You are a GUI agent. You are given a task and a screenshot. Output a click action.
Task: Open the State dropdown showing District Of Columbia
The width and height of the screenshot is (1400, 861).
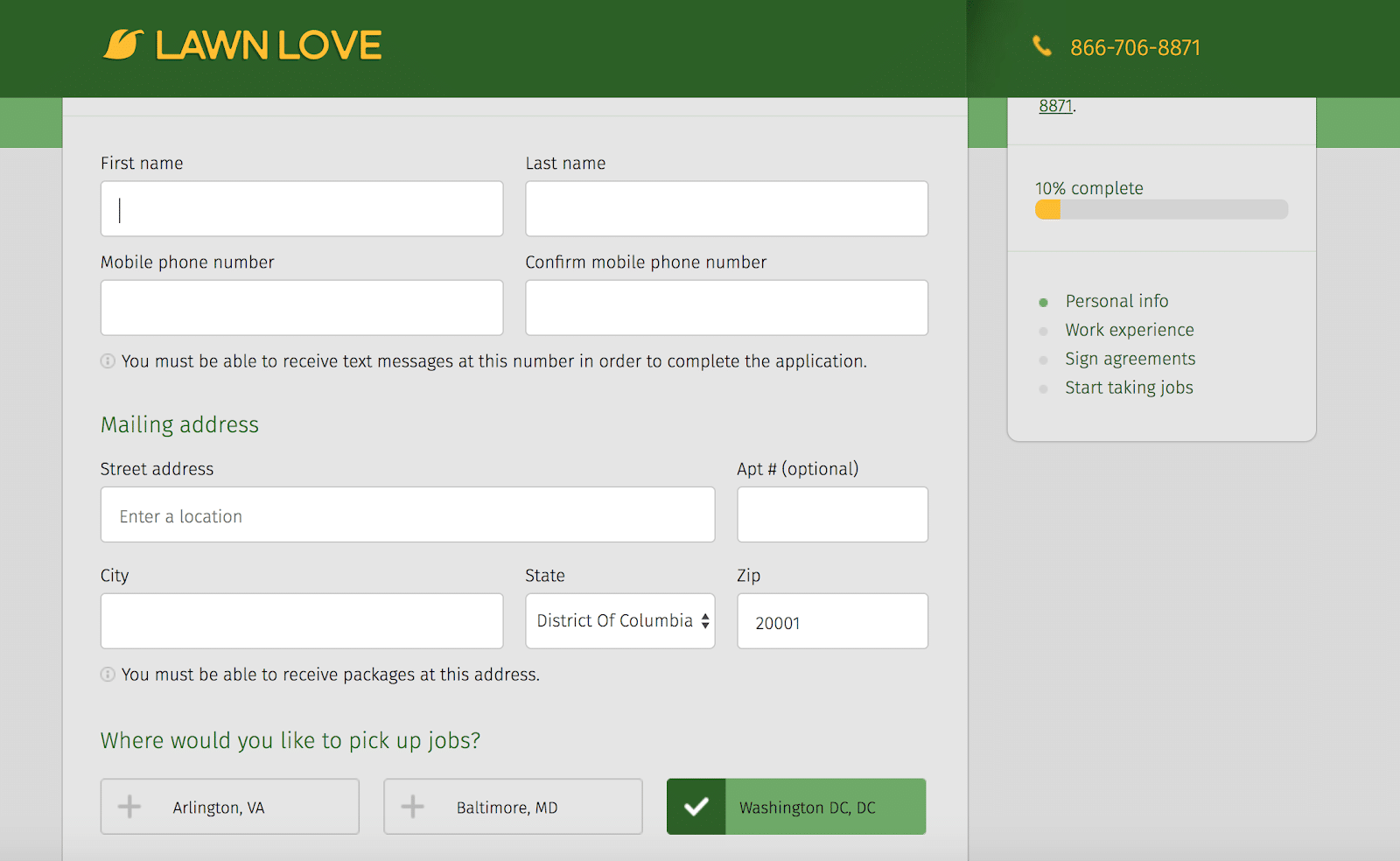620,621
